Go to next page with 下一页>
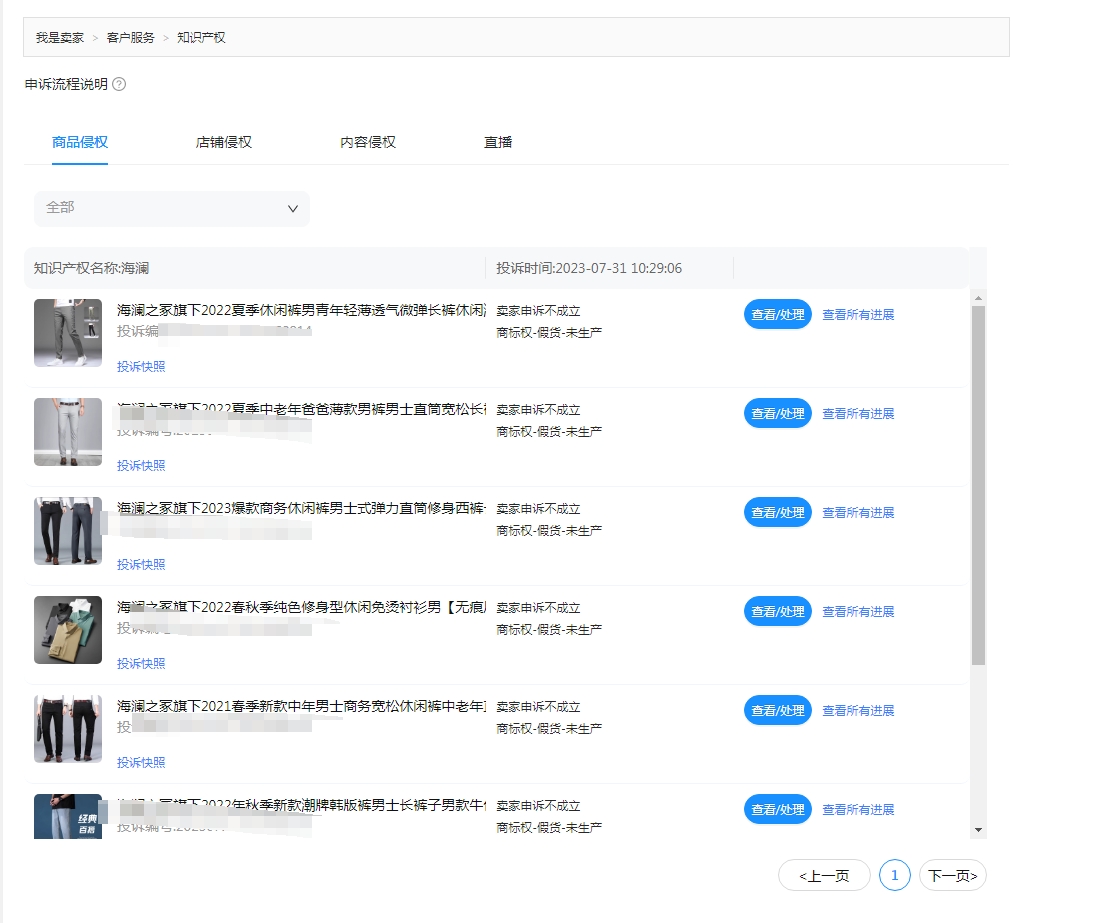The width and height of the screenshot is (1103, 923). (952, 876)
